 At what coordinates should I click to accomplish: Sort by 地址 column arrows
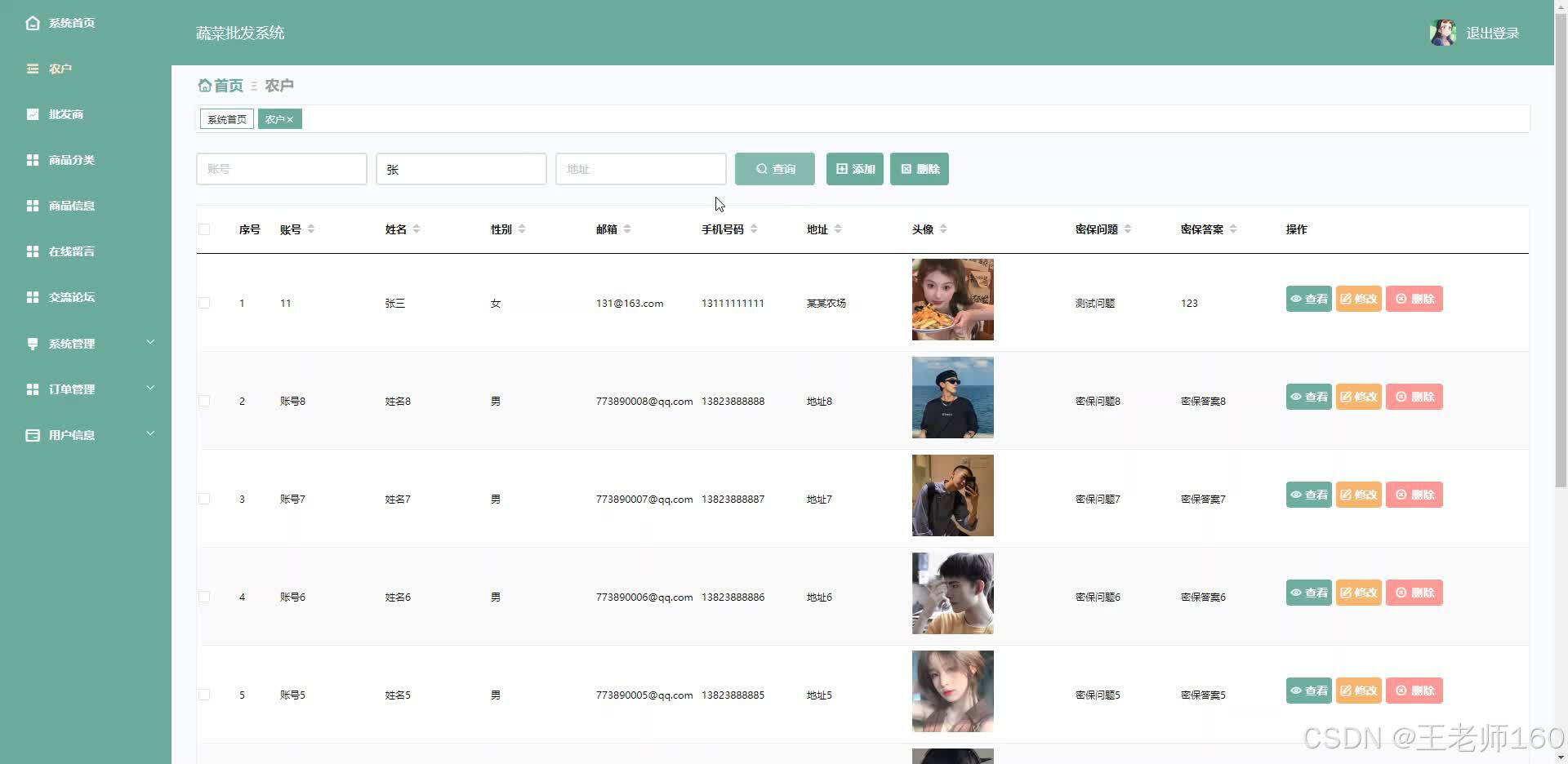point(838,229)
